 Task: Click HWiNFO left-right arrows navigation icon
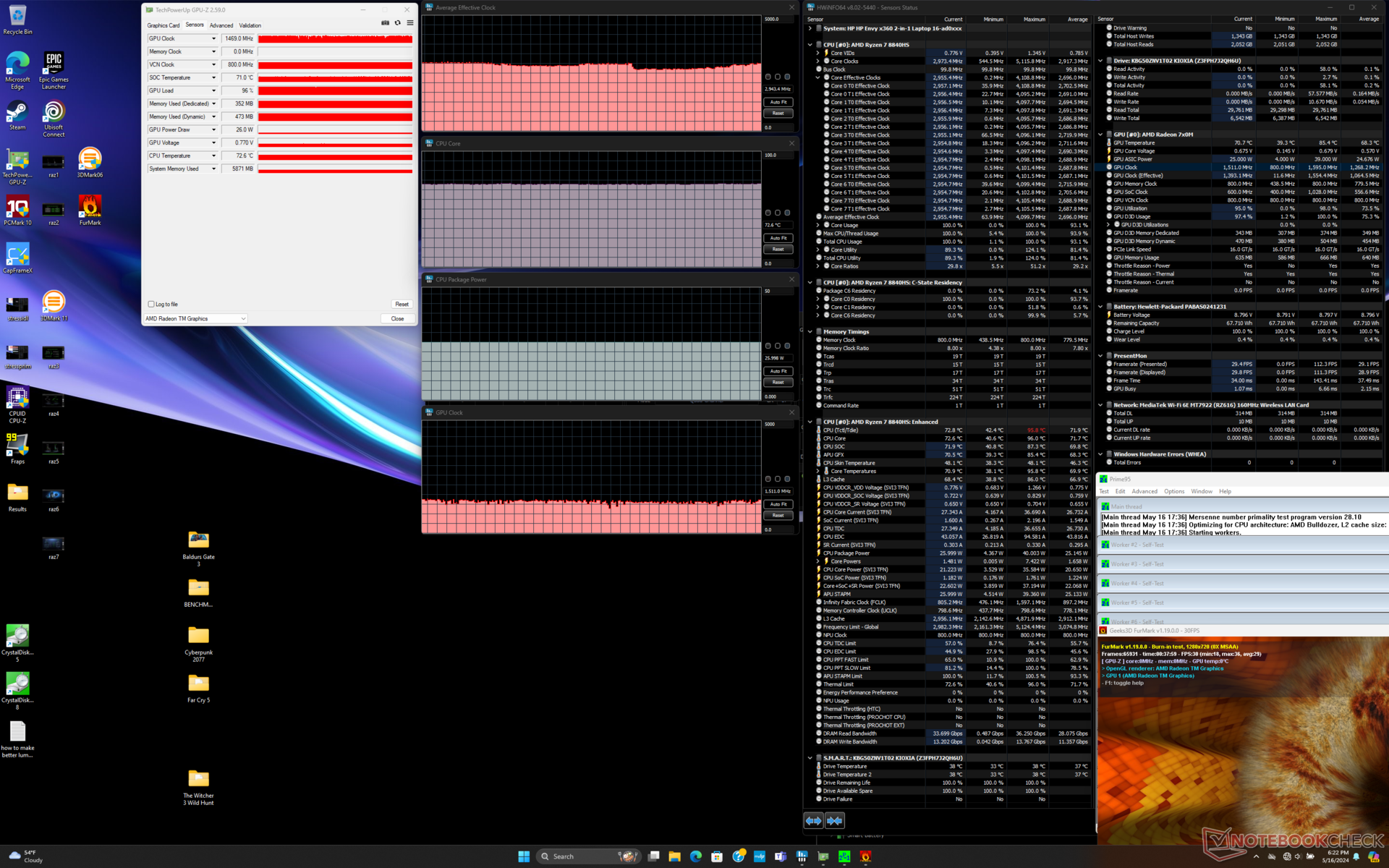click(814, 820)
